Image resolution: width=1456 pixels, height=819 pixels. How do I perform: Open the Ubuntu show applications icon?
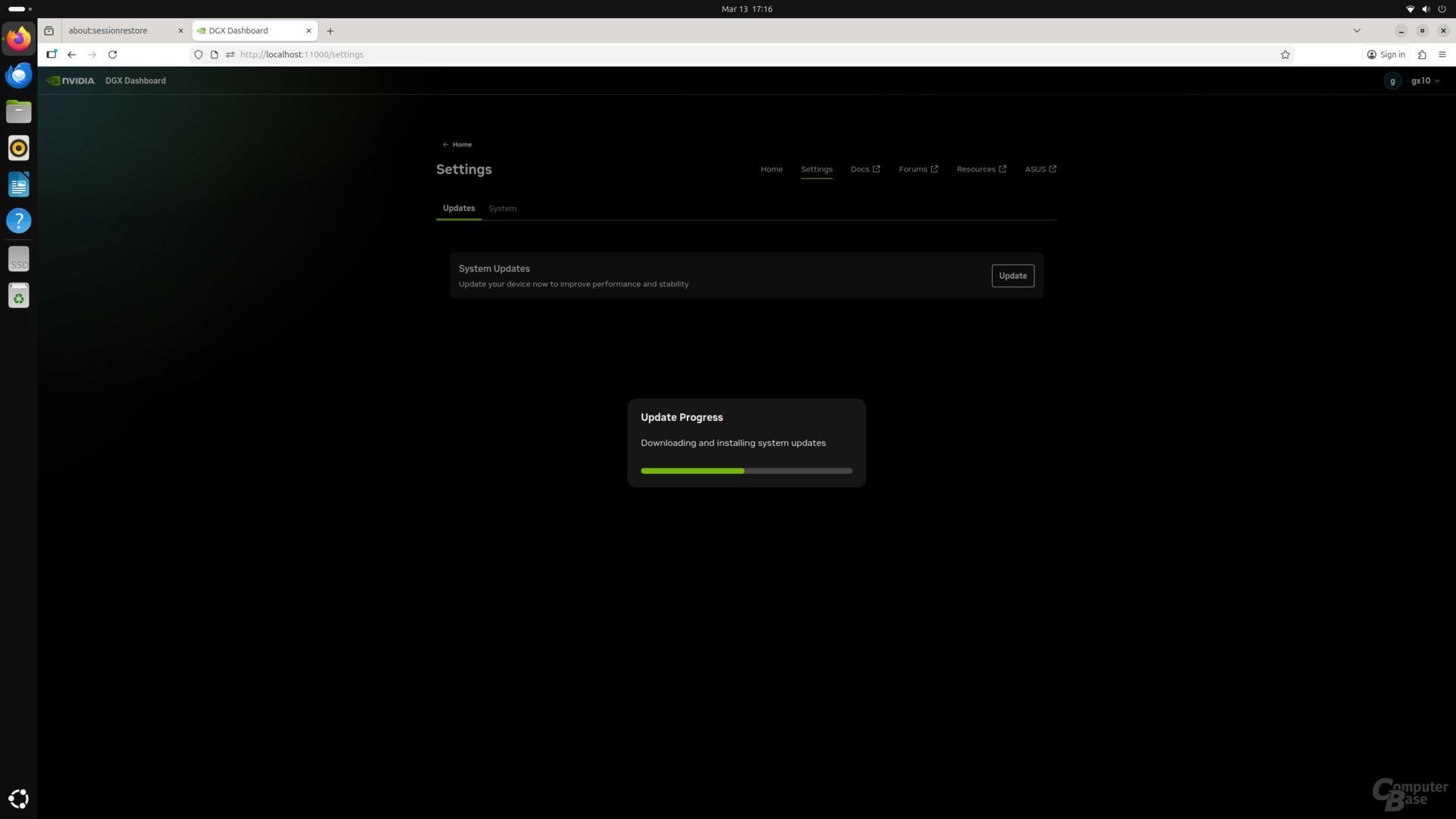tap(19, 798)
